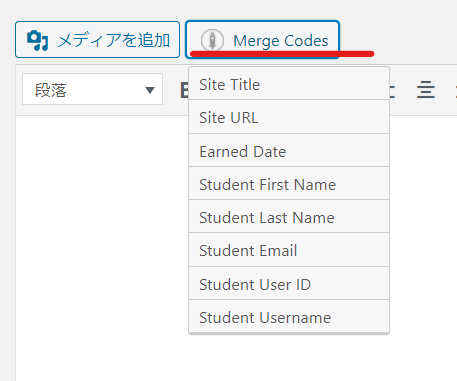Click the cut-off icon at toolbar's right edge
The image size is (457, 381).
(x=456, y=90)
